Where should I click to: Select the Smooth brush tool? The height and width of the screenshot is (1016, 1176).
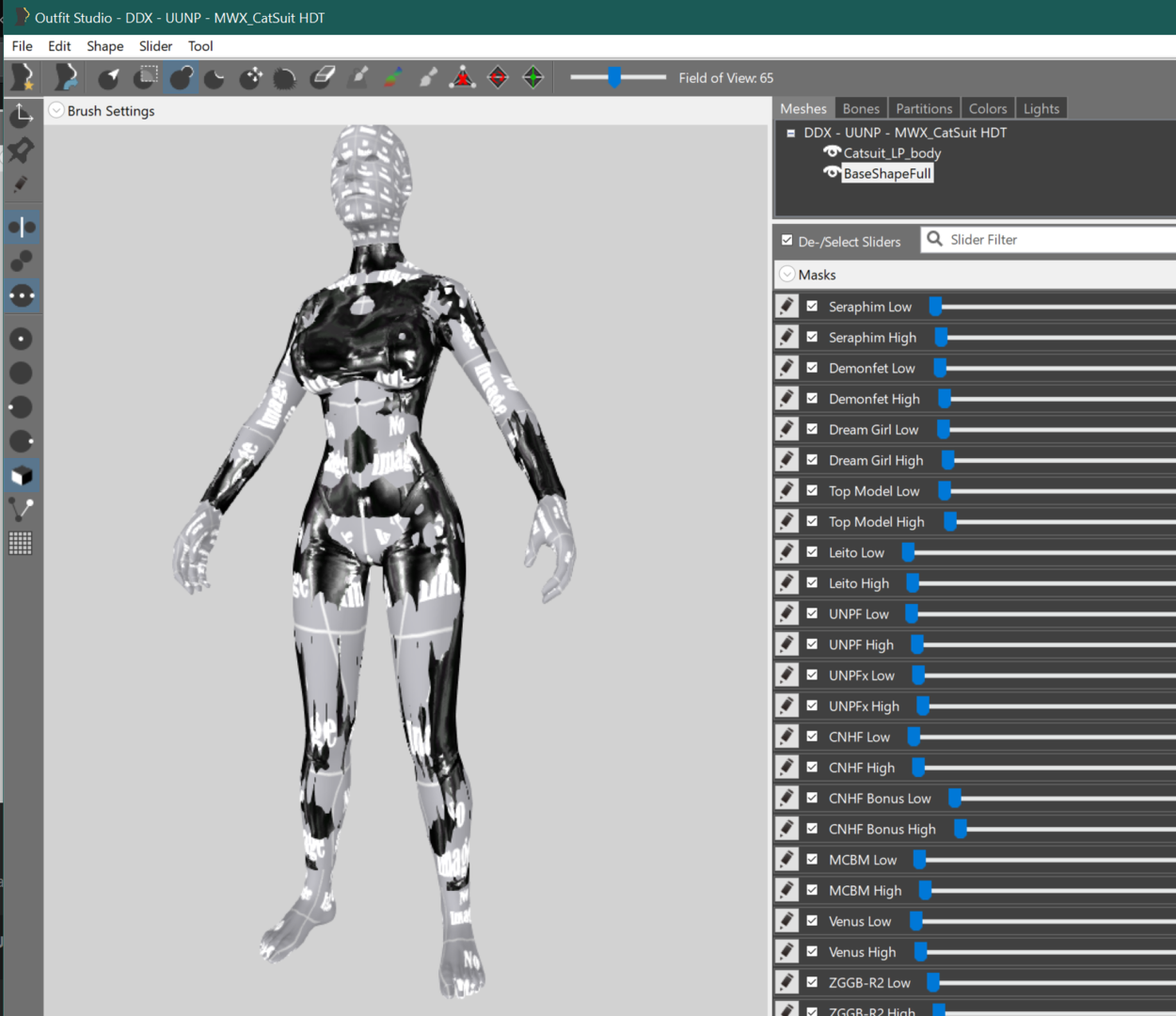coord(285,78)
